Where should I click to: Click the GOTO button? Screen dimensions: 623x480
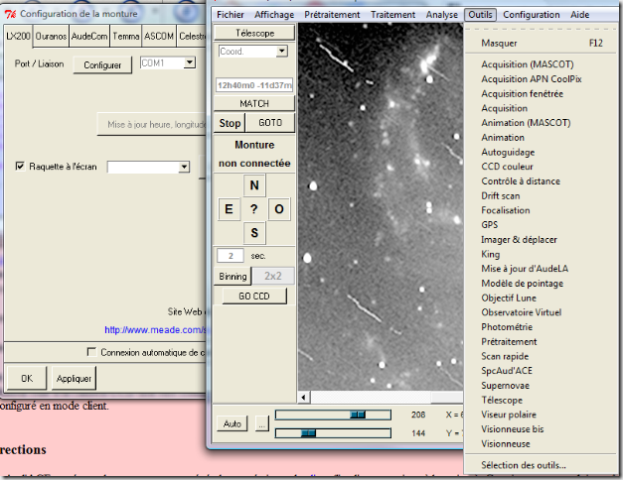(269, 123)
